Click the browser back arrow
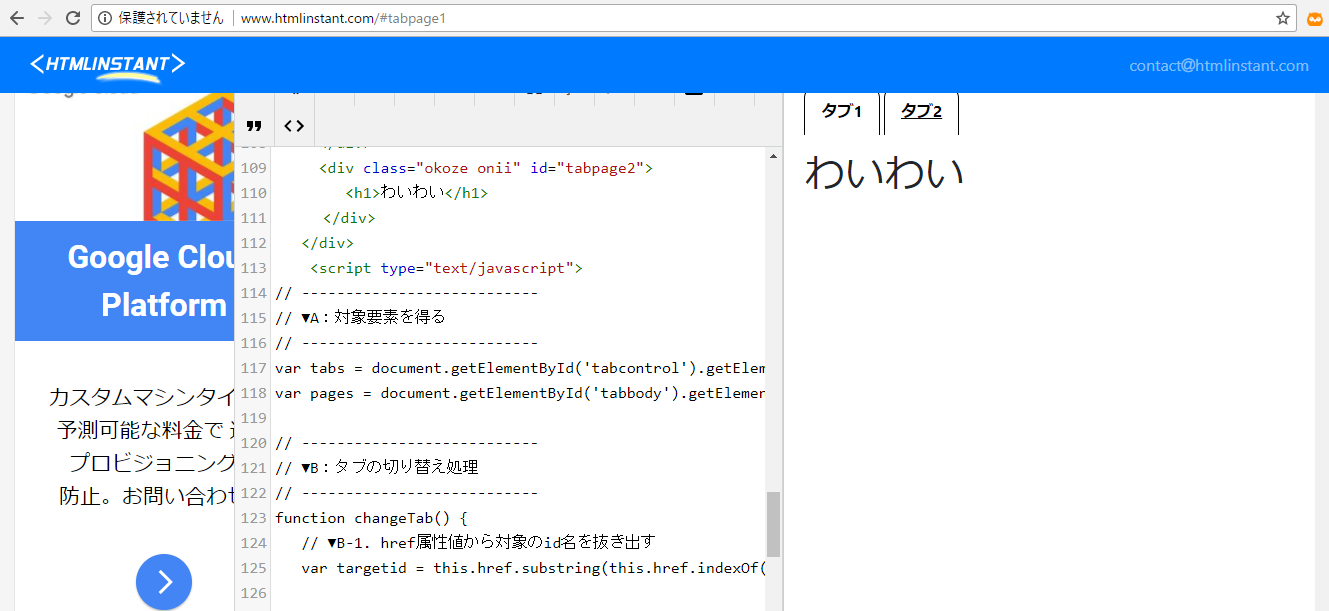 (x=17, y=18)
